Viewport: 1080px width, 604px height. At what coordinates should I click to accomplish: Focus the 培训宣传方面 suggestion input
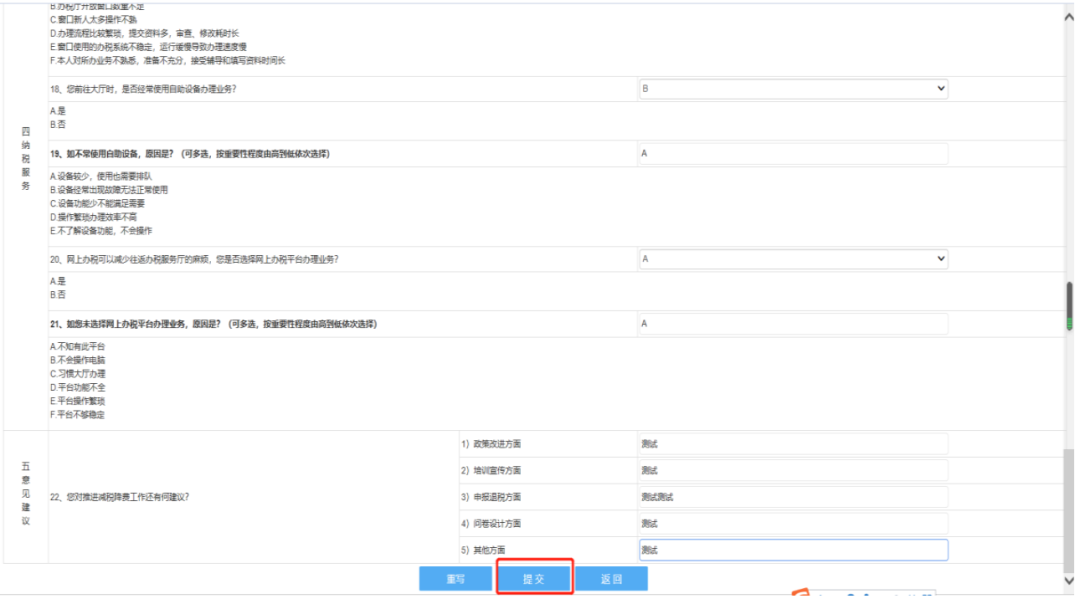793,470
